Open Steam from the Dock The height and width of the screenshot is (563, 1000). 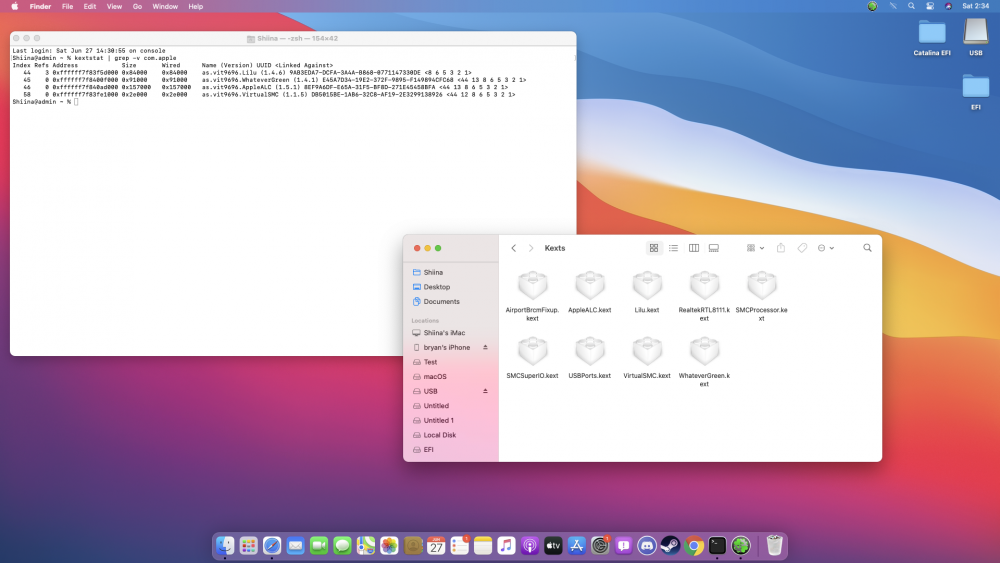670,546
